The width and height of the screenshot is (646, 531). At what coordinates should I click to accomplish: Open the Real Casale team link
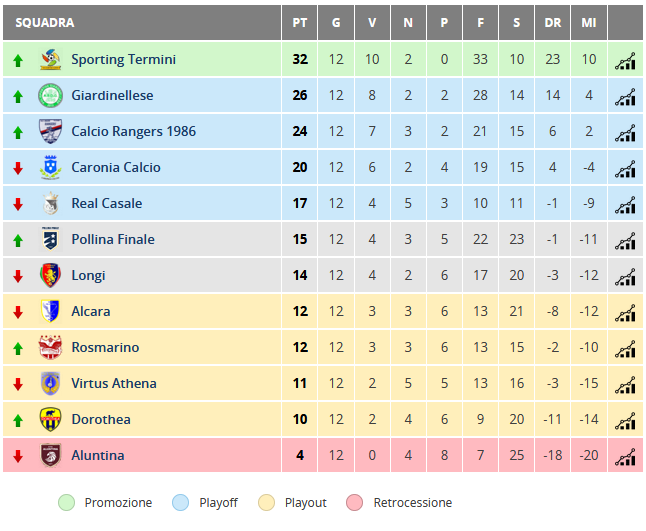[x=107, y=204]
